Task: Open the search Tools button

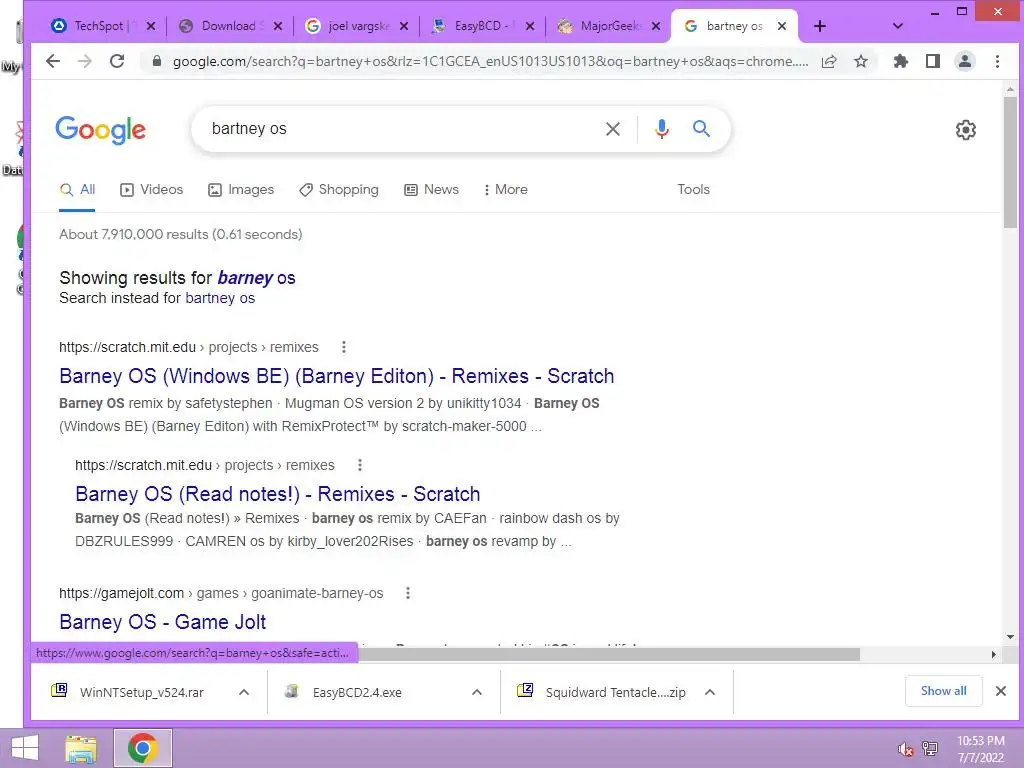Action: coord(694,189)
